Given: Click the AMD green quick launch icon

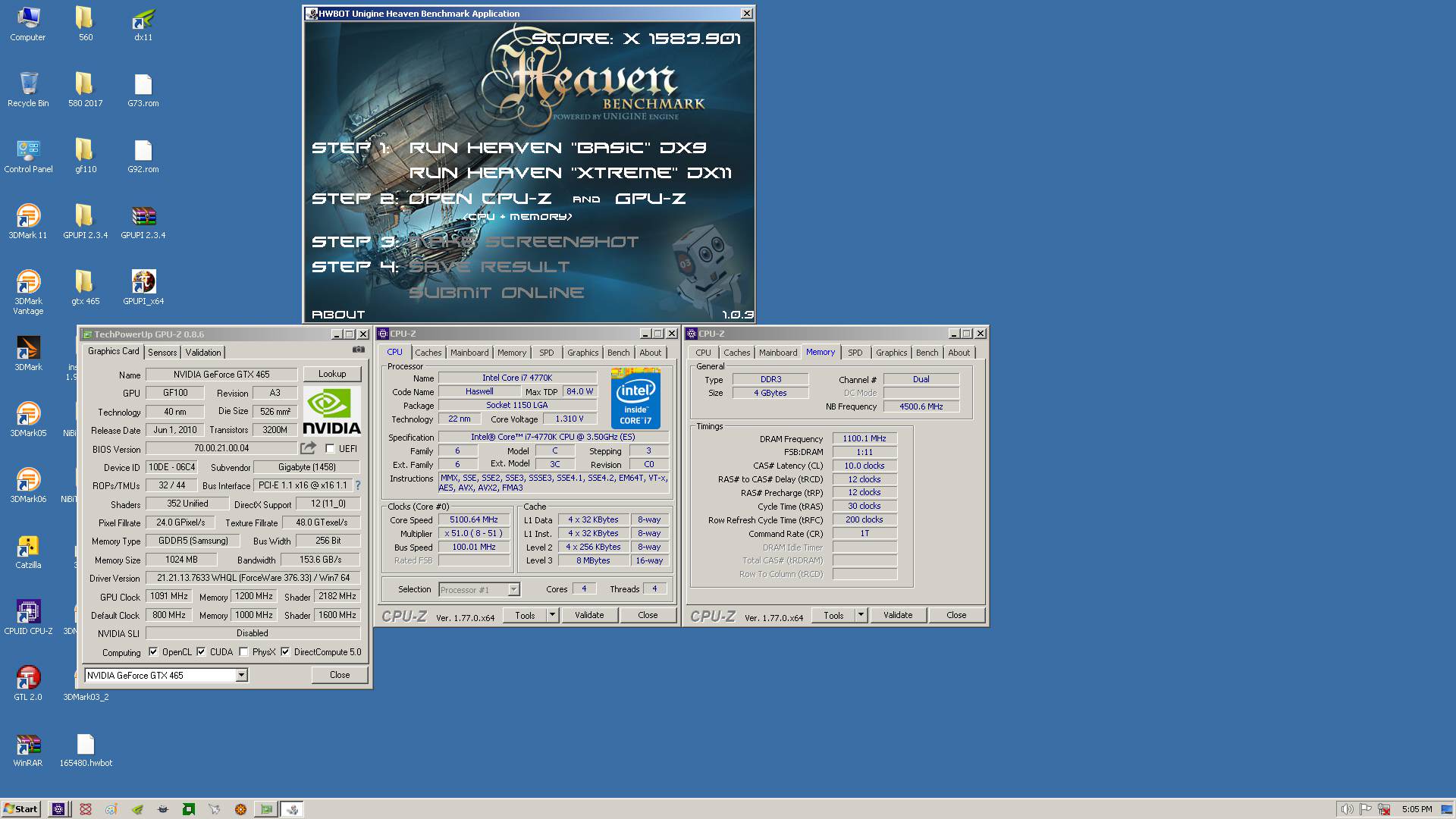Looking at the screenshot, I should pos(189,809).
